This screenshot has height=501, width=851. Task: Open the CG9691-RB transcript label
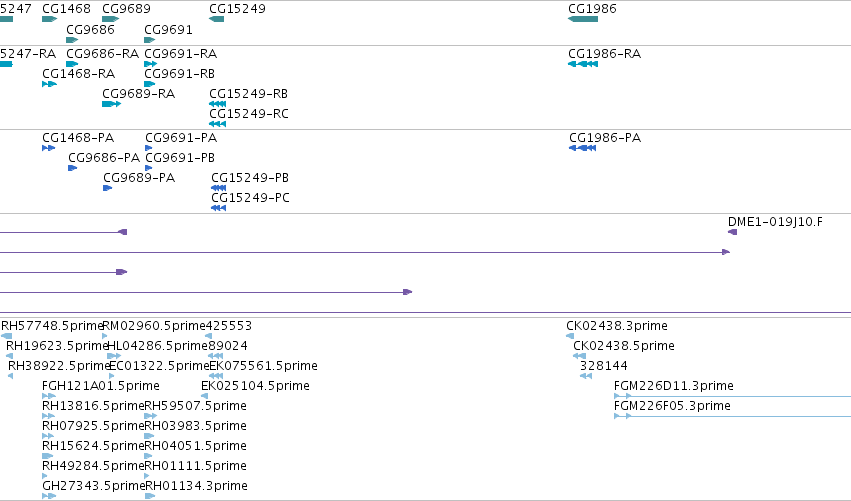click(180, 73)
